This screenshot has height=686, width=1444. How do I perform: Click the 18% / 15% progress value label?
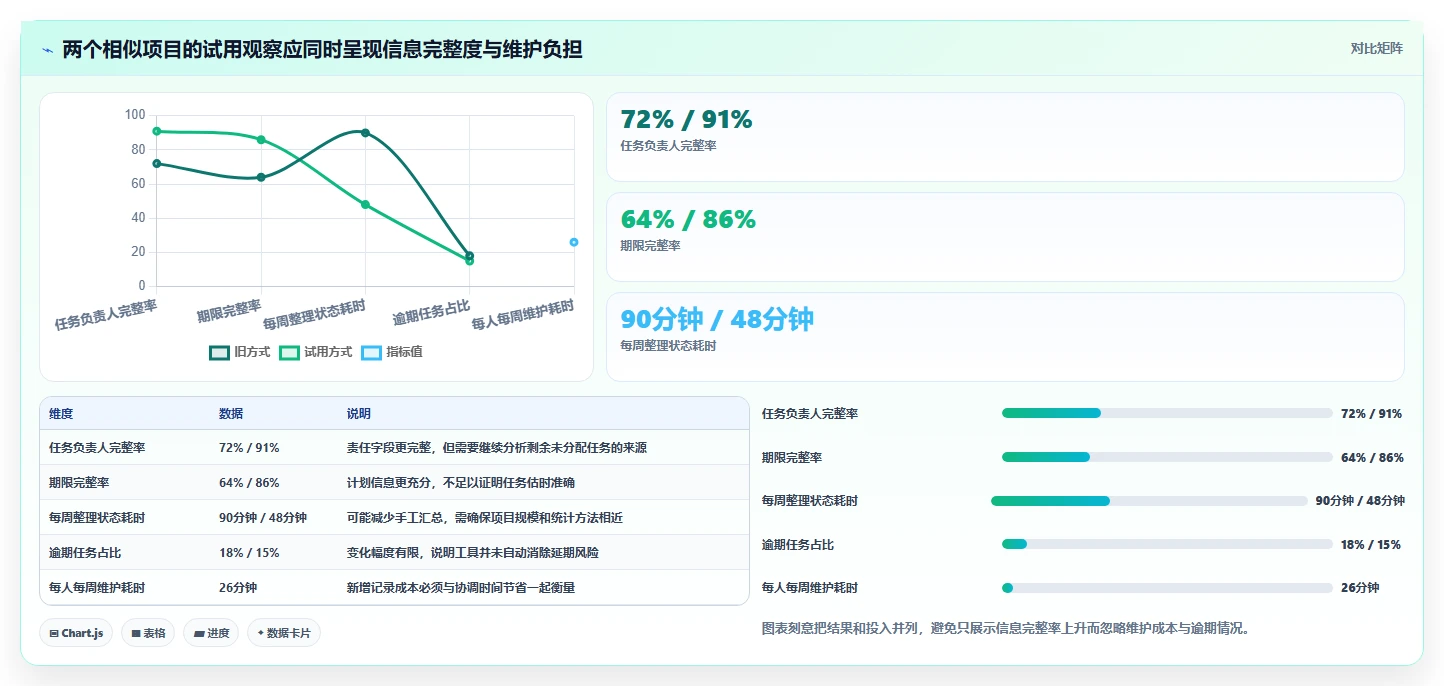coord(1371,545)
